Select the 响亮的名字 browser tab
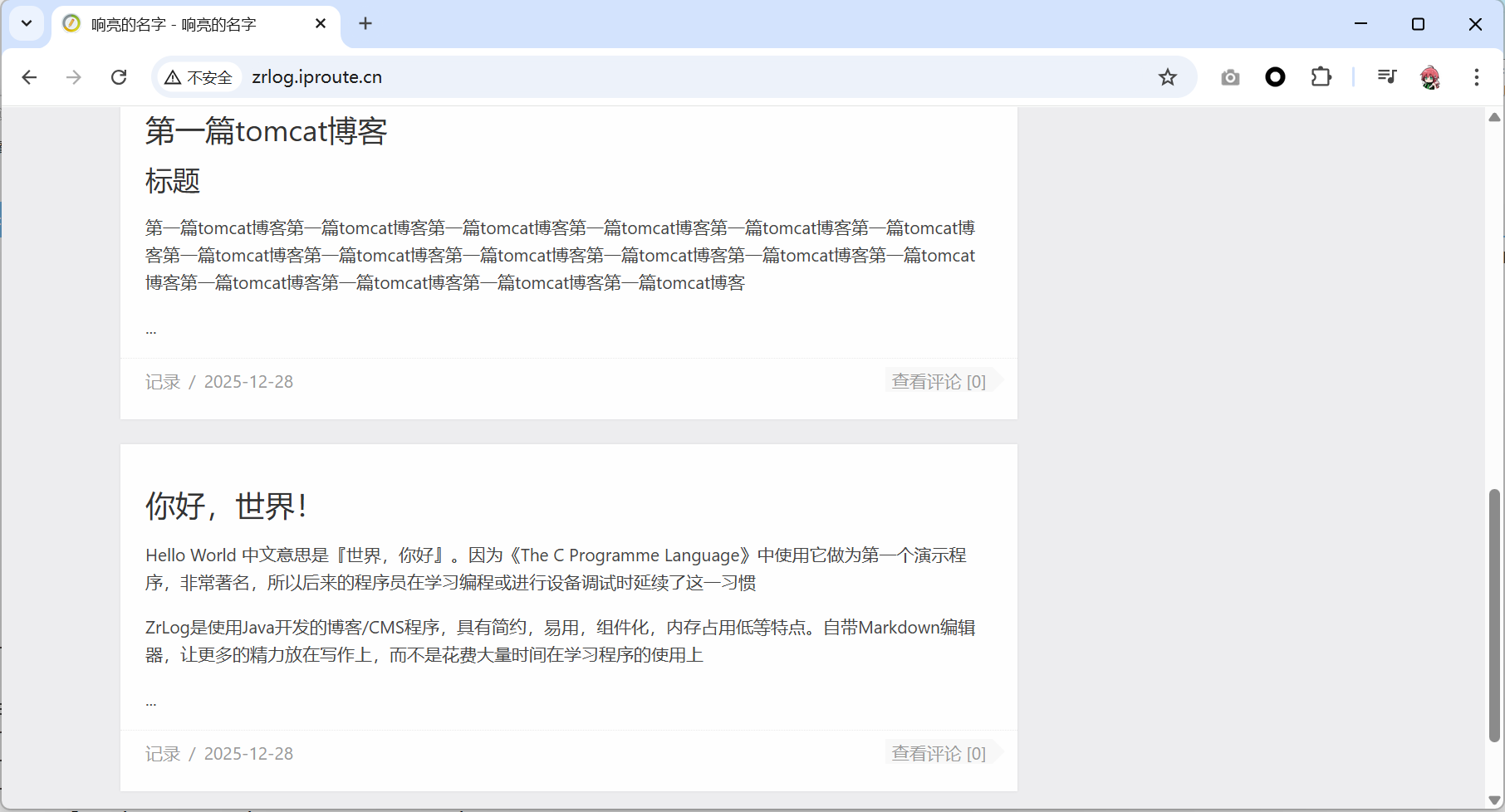The height and width of the screenshot is (812, 1505). (174, 25)
